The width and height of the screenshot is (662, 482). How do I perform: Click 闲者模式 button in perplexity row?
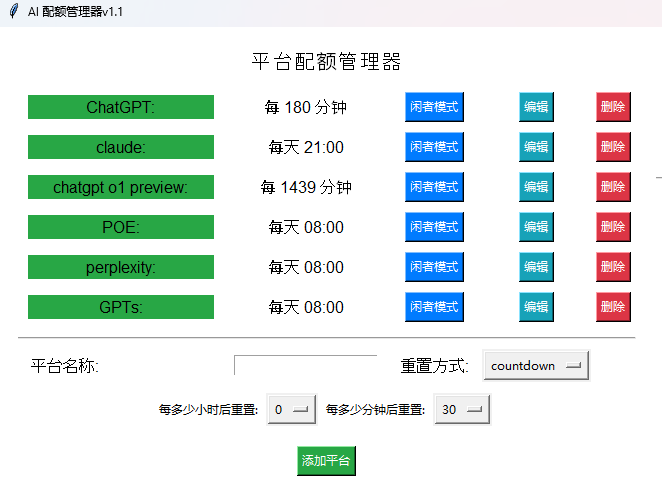(x=434, y=267)
